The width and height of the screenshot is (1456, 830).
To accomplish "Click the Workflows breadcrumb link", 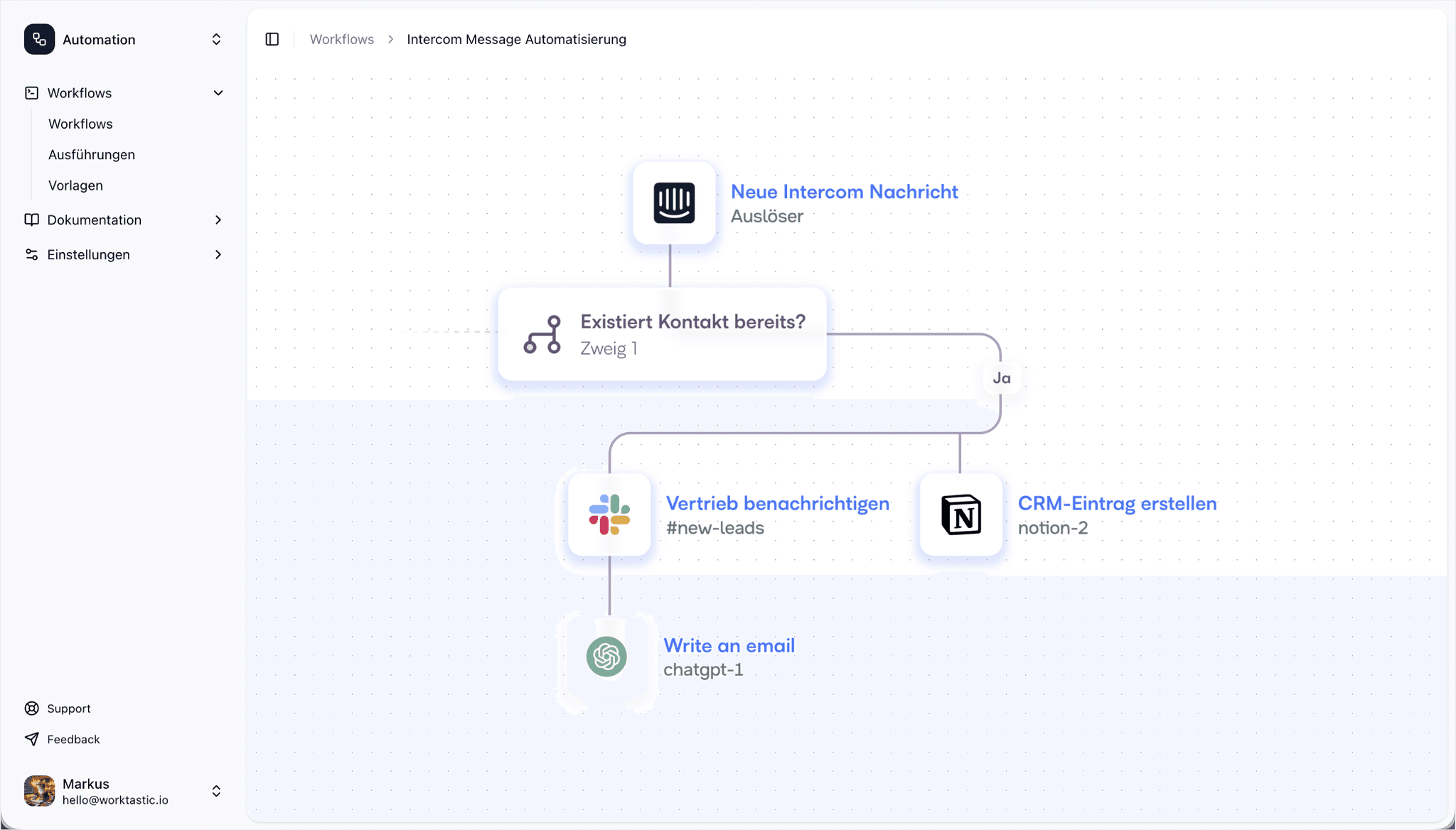I will coord(341,39).
